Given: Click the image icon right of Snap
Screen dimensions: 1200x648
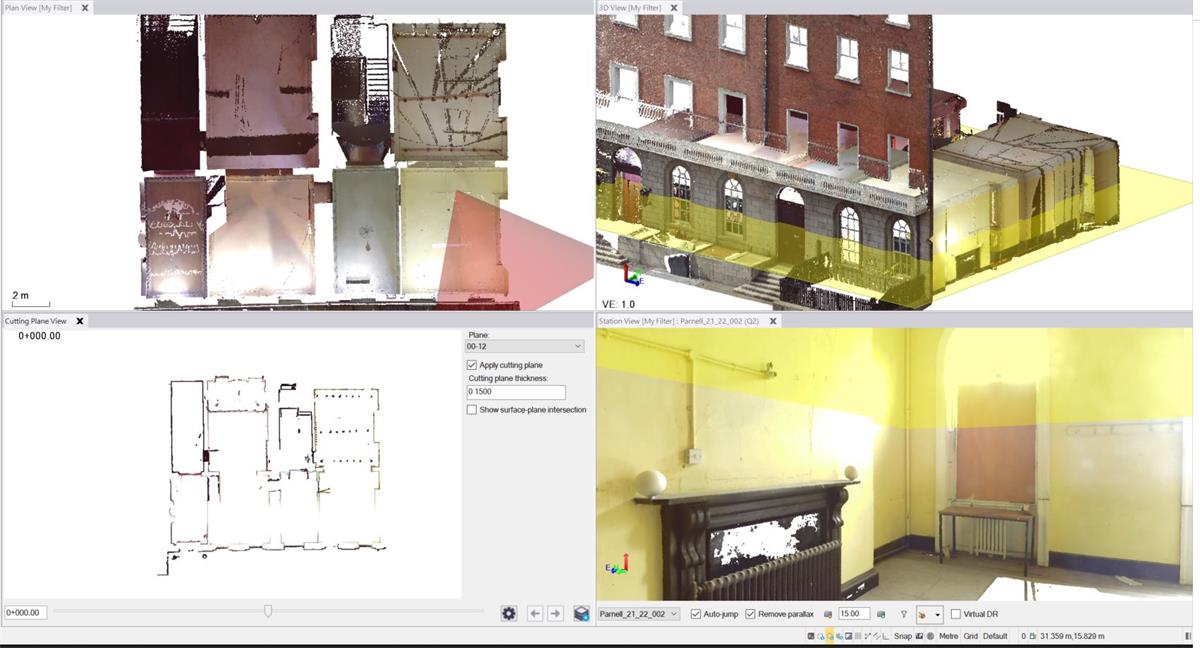Looking at the screenshot, I should tap(919, 636).
